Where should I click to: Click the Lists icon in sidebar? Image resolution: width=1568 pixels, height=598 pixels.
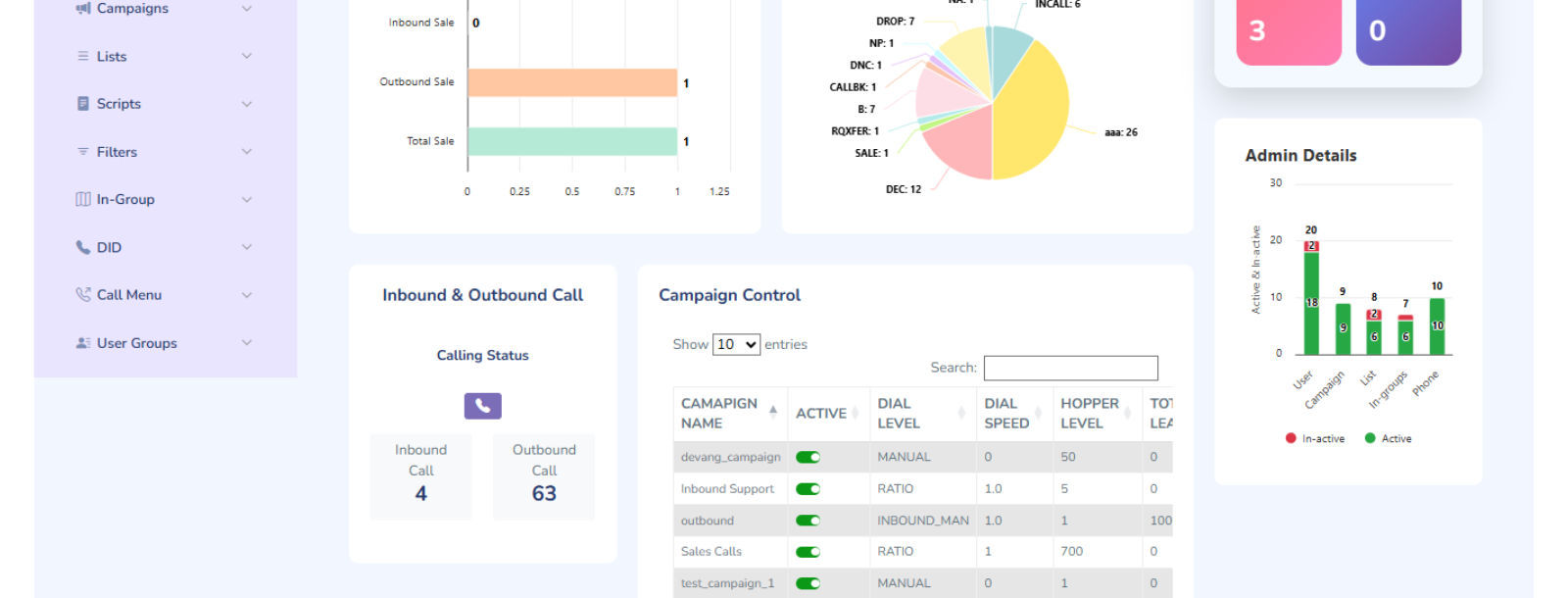click(x=83, y=57)
